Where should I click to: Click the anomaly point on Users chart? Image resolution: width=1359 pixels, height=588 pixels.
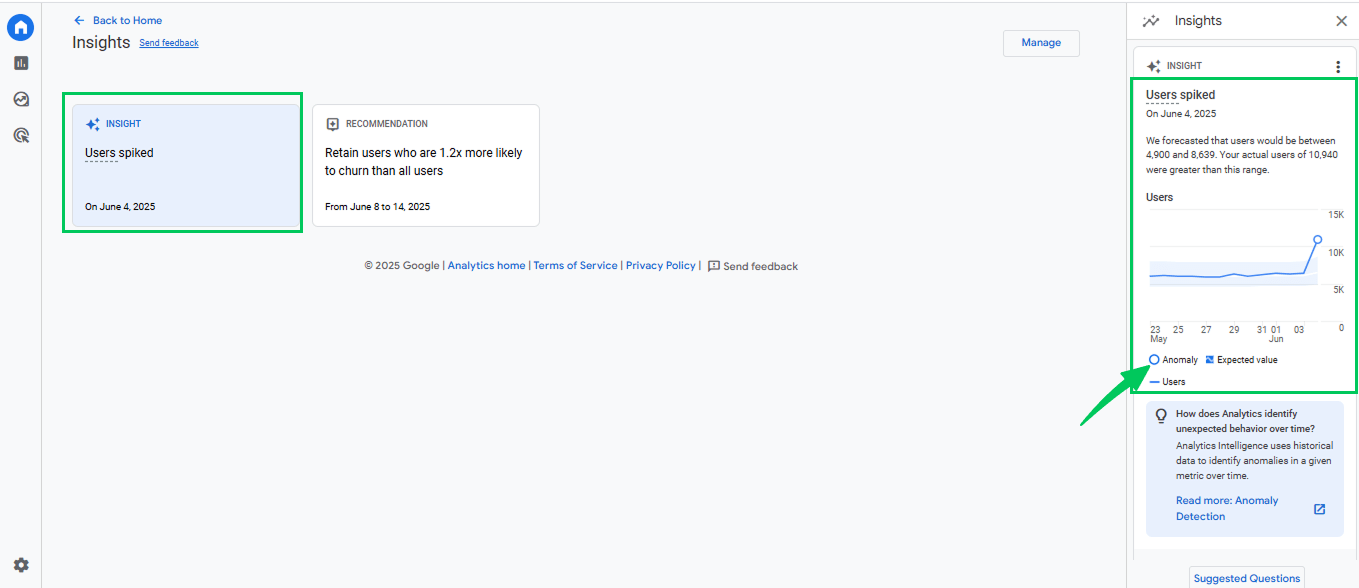click(1318, 240)
